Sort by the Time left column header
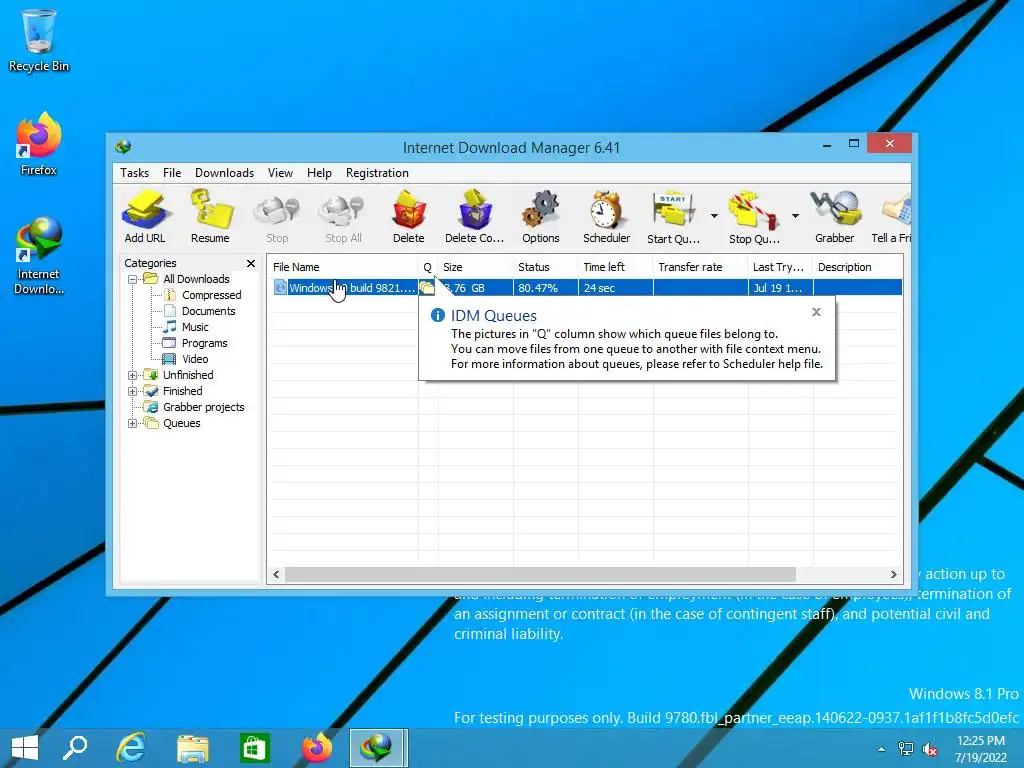 [x=615, y=267]
